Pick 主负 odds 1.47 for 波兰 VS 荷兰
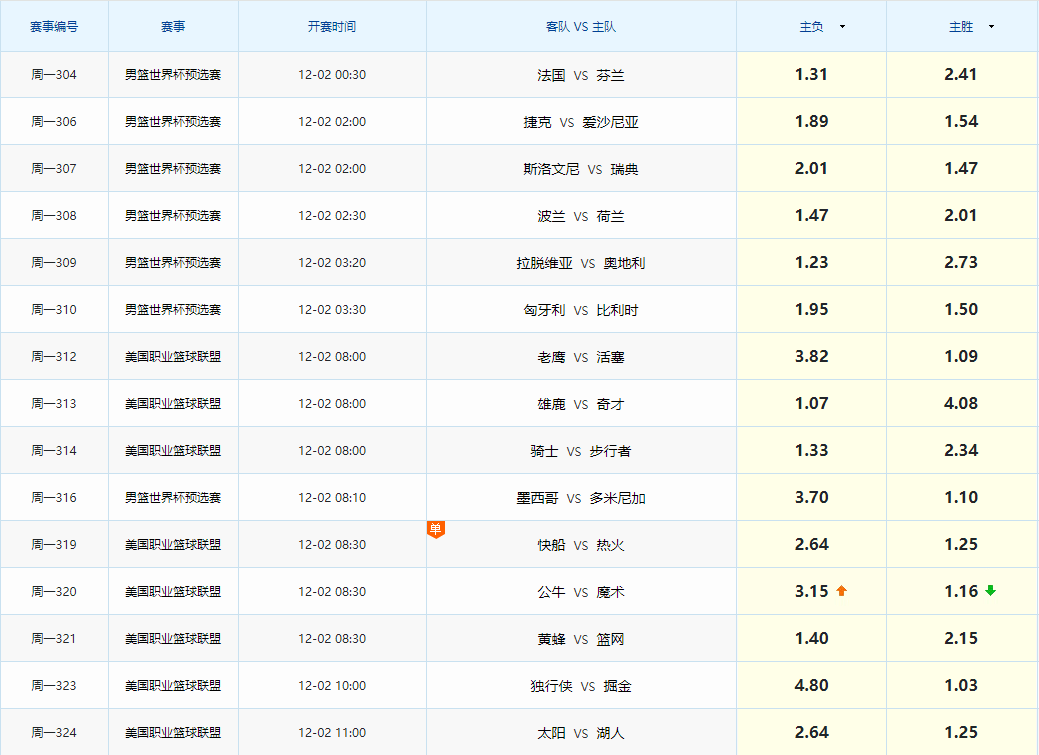 pyautogui.click(x=811, y=215)
